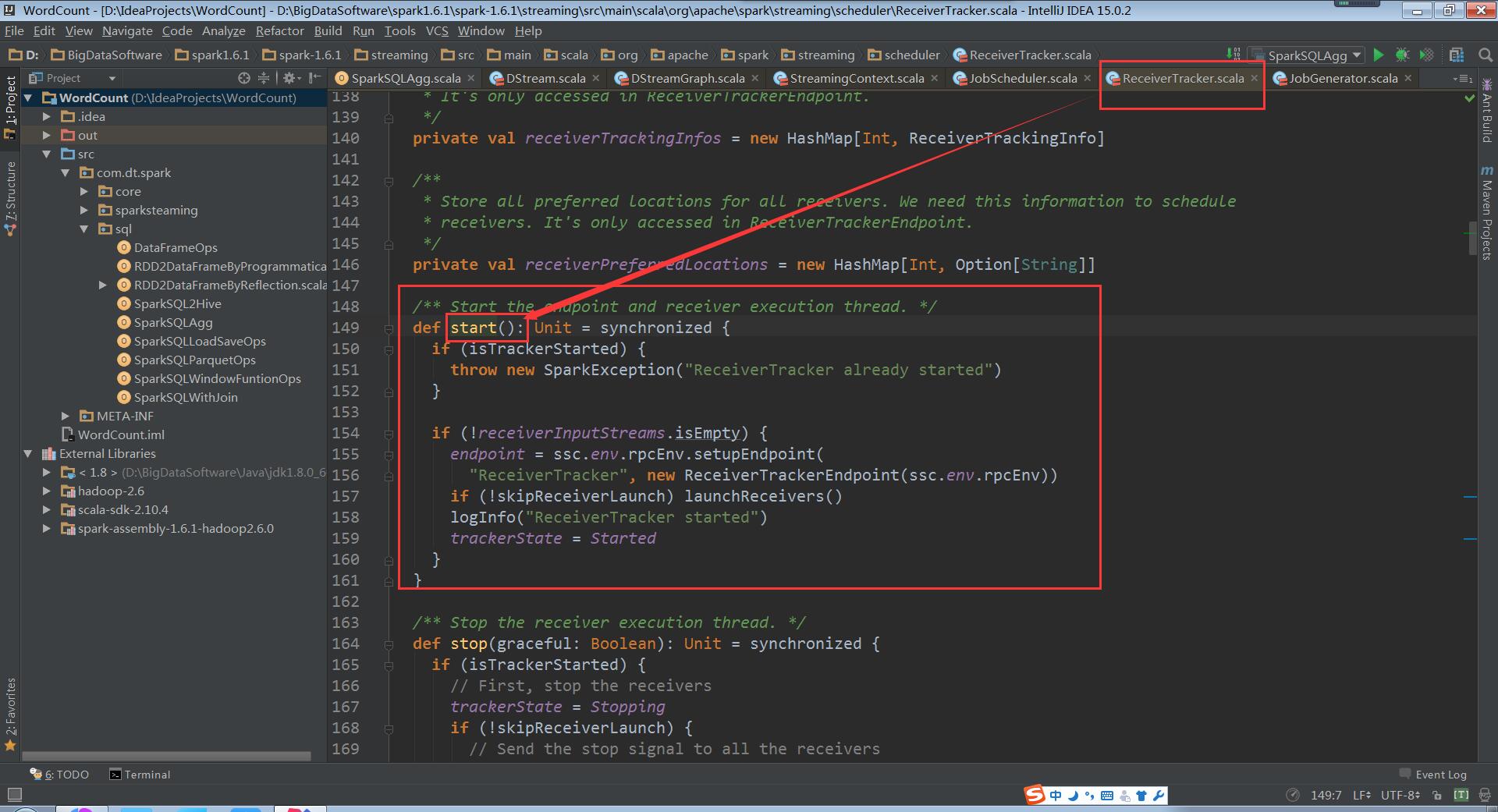Collapse the sql package
This screenshot has height=812, width=1498.
click(x=85, y=229)
